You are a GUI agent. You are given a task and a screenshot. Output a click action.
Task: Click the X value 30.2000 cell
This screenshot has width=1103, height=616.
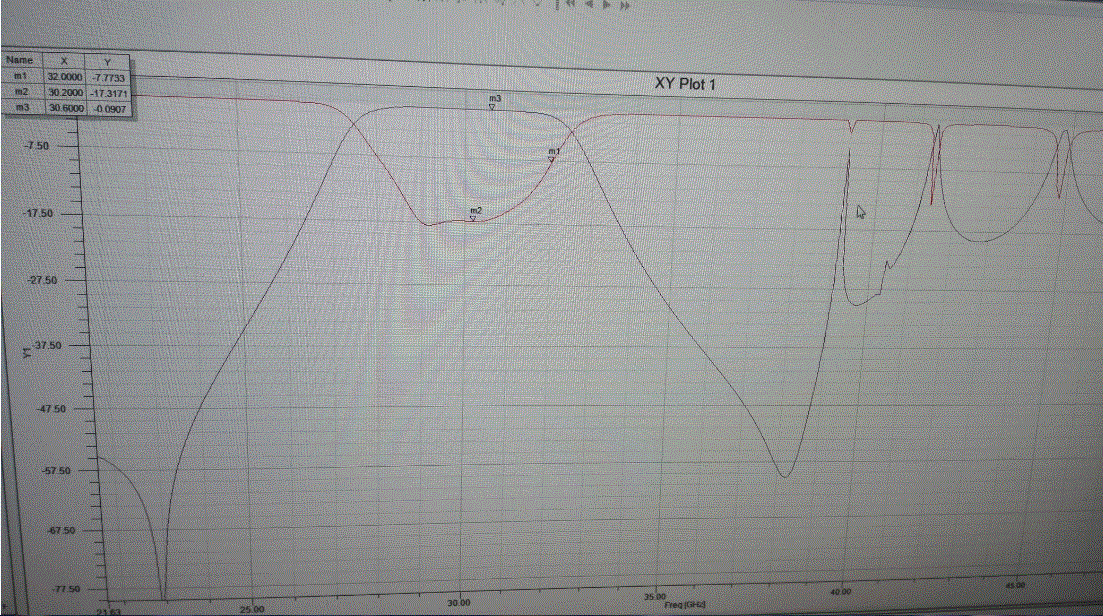[65, 92]
